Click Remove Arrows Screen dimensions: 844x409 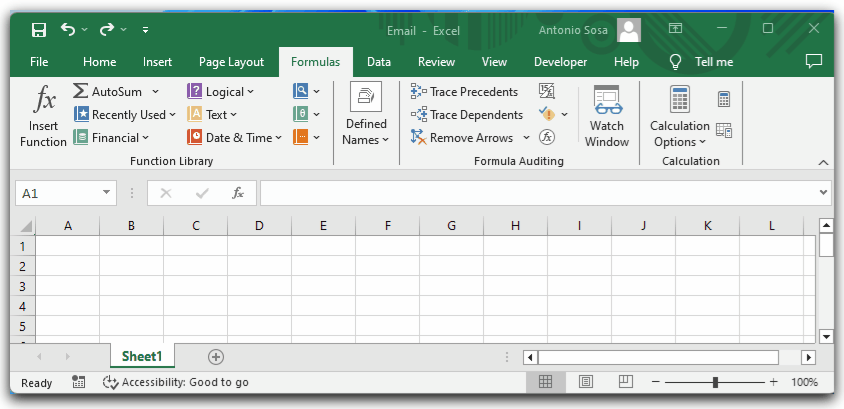(x=462, y=138)
